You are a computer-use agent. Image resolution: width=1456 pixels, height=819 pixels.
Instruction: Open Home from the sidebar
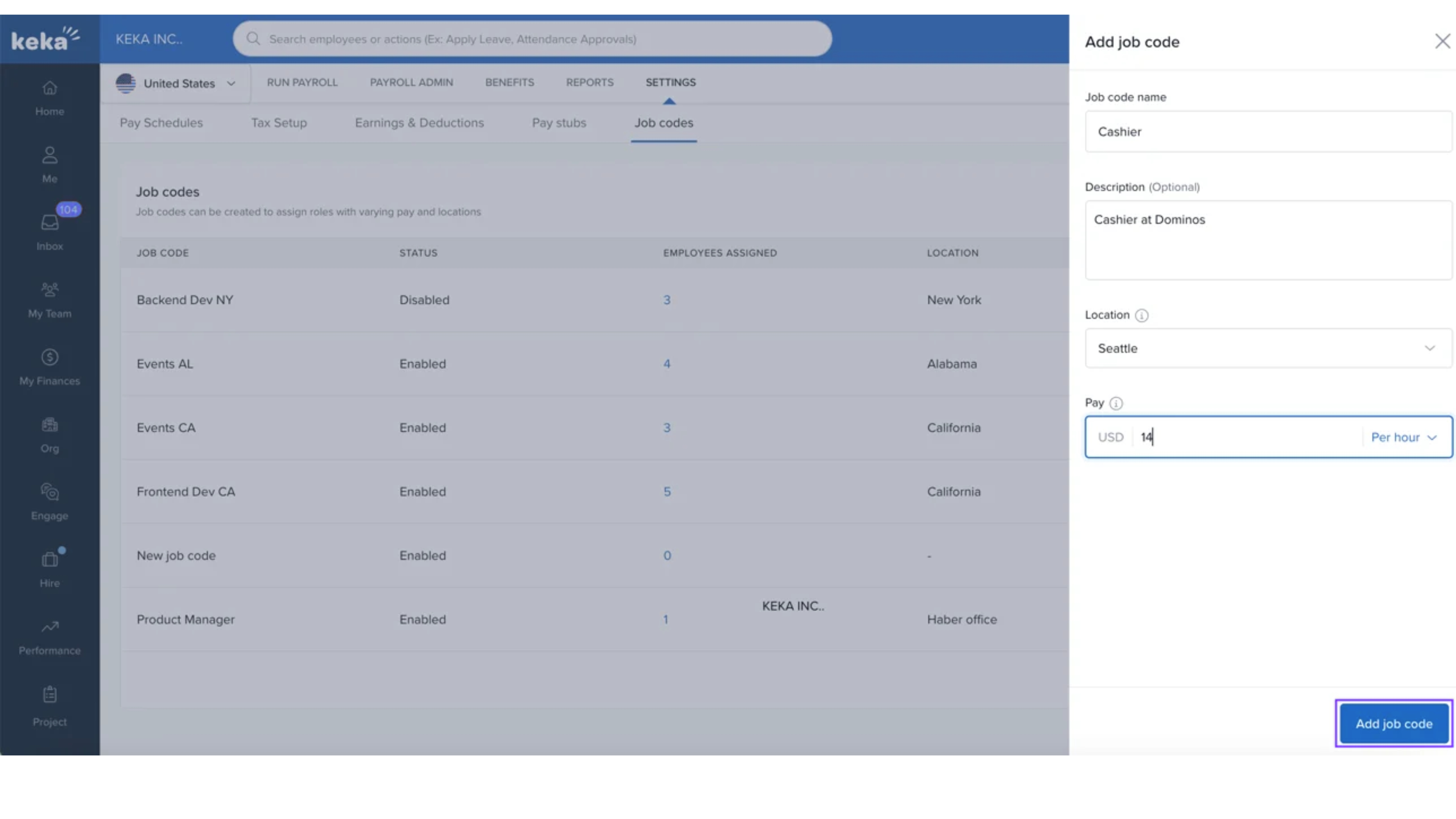[x=50, y=97]
